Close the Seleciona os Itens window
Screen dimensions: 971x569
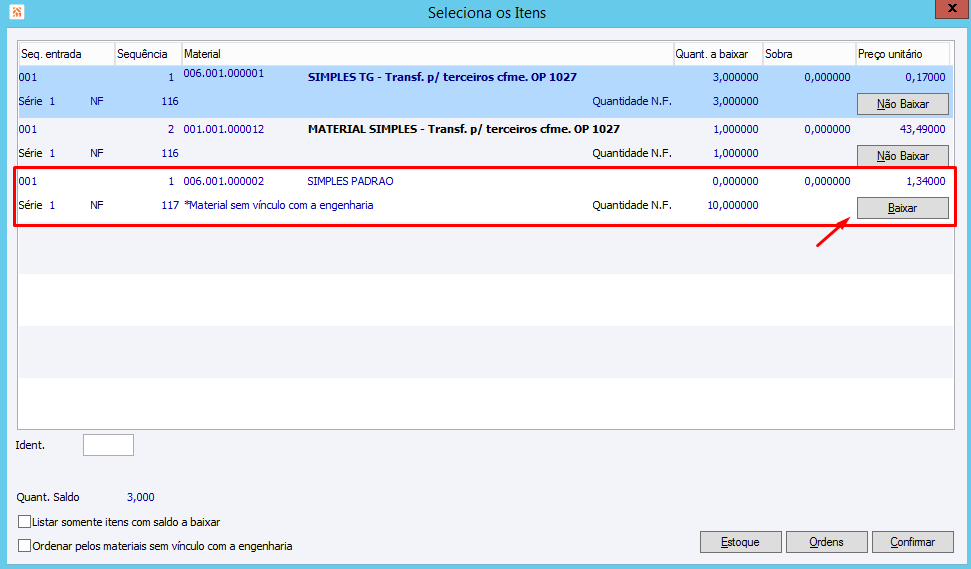click(952, 9)
